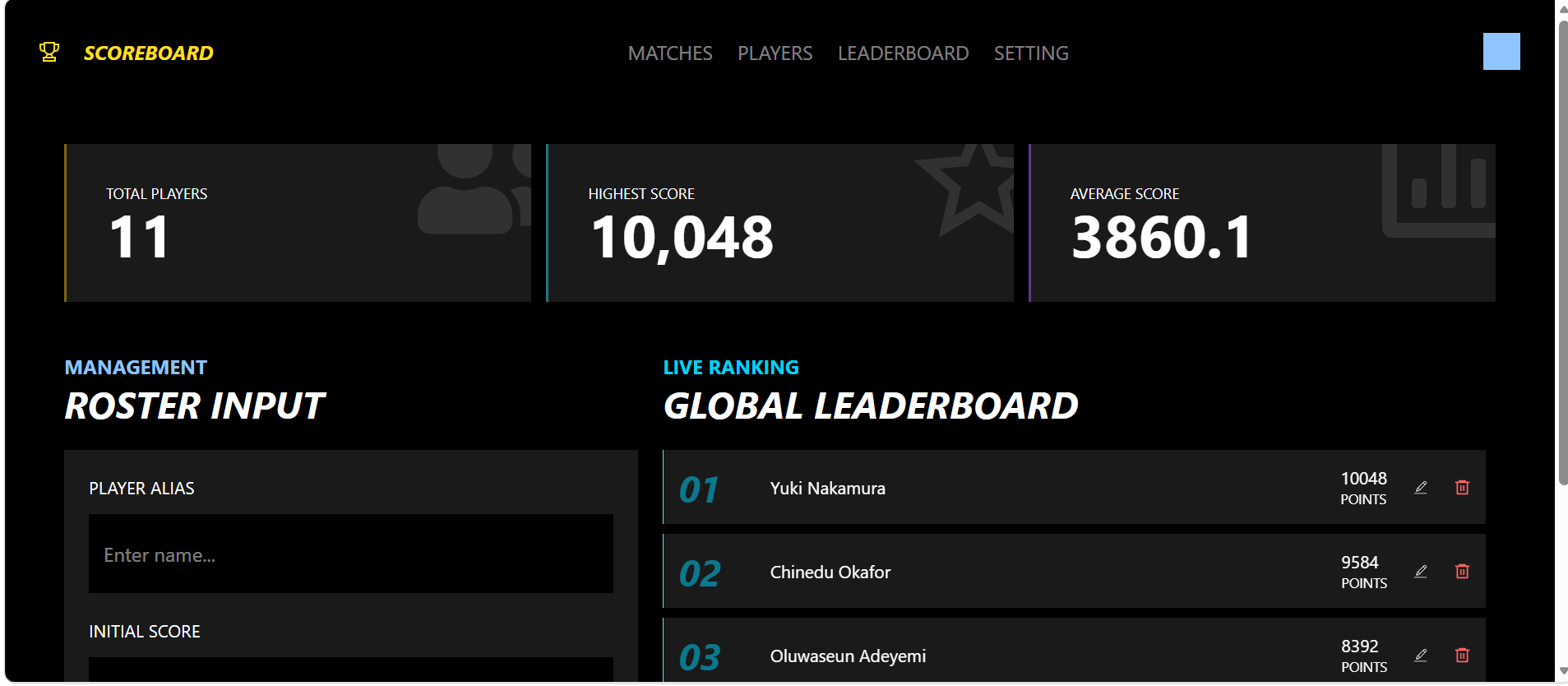This screenshot has height=686, width=1568.
Task: Select the Total Players card
Action: point(298,223)
